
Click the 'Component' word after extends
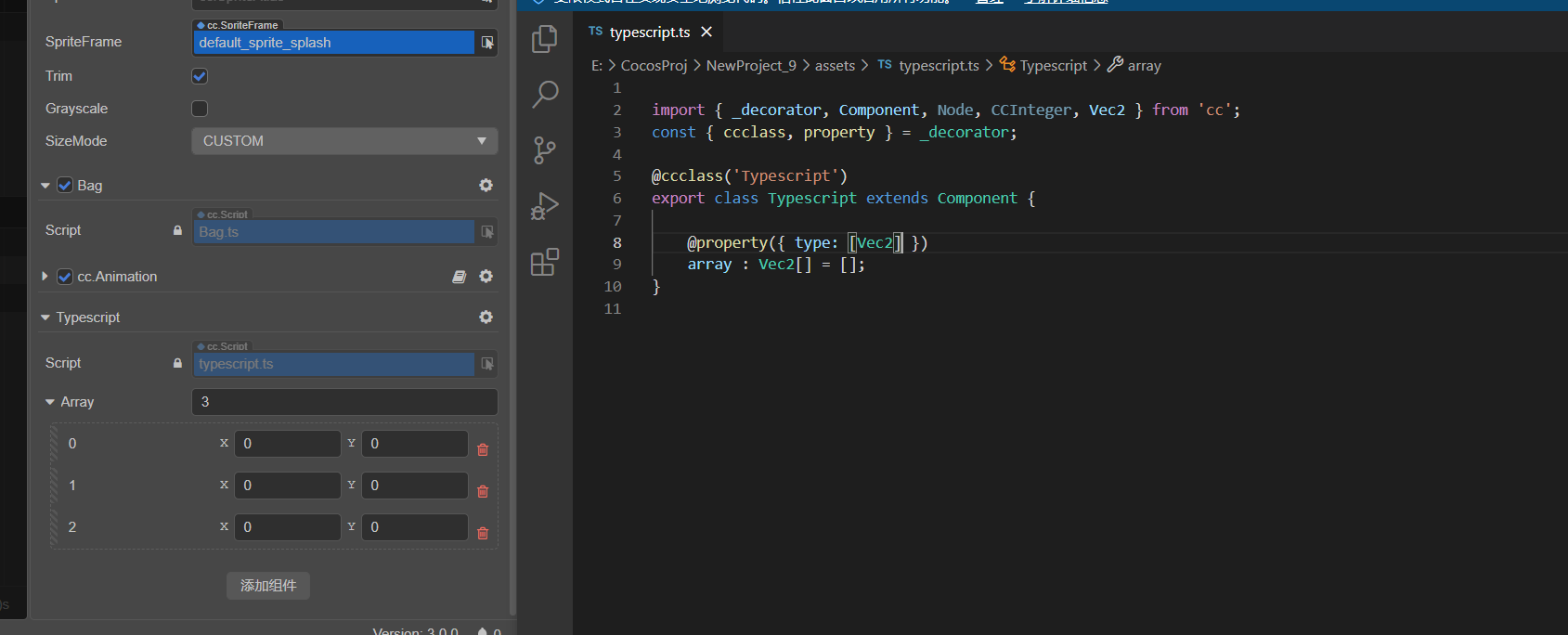tap(977, 199)
